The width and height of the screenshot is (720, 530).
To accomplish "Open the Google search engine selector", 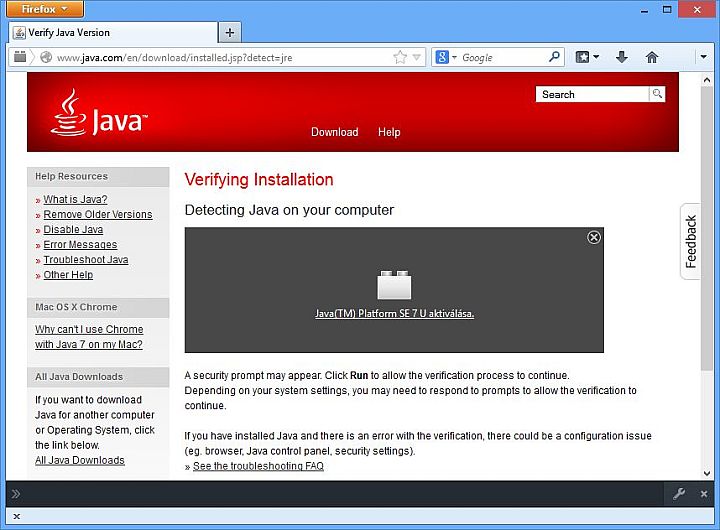I will (446, 57).
